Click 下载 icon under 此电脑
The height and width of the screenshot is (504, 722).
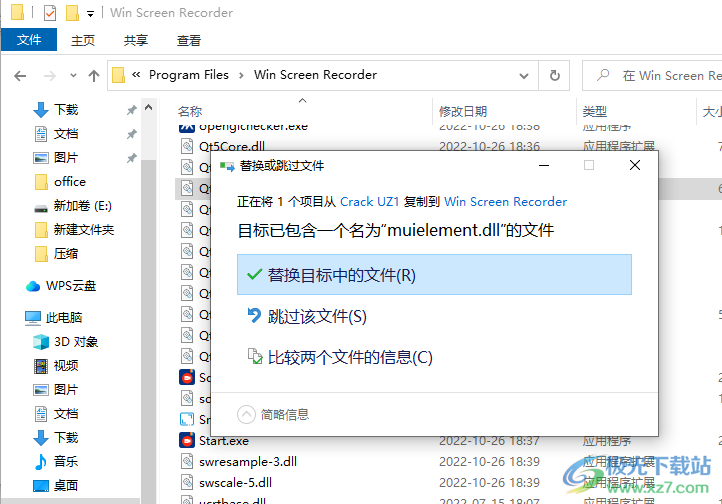pos(41,437)
